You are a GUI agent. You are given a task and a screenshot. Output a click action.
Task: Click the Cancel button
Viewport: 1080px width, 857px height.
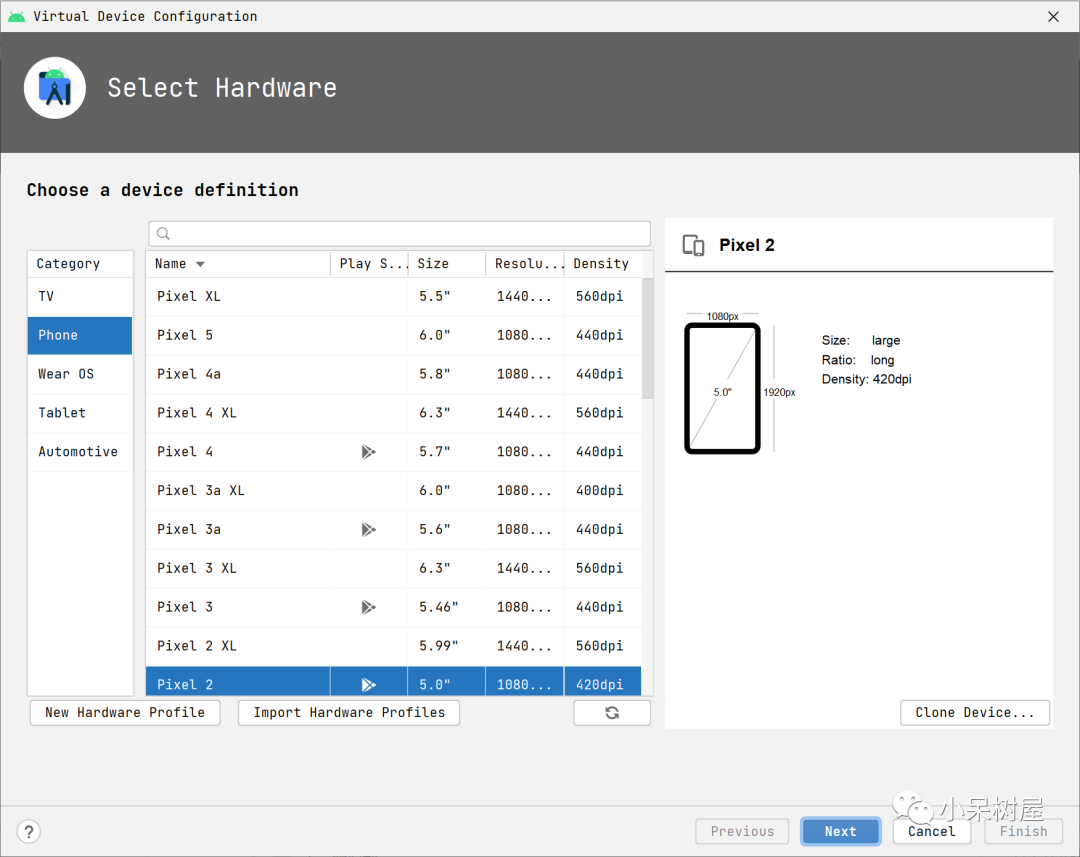point(931,832)
